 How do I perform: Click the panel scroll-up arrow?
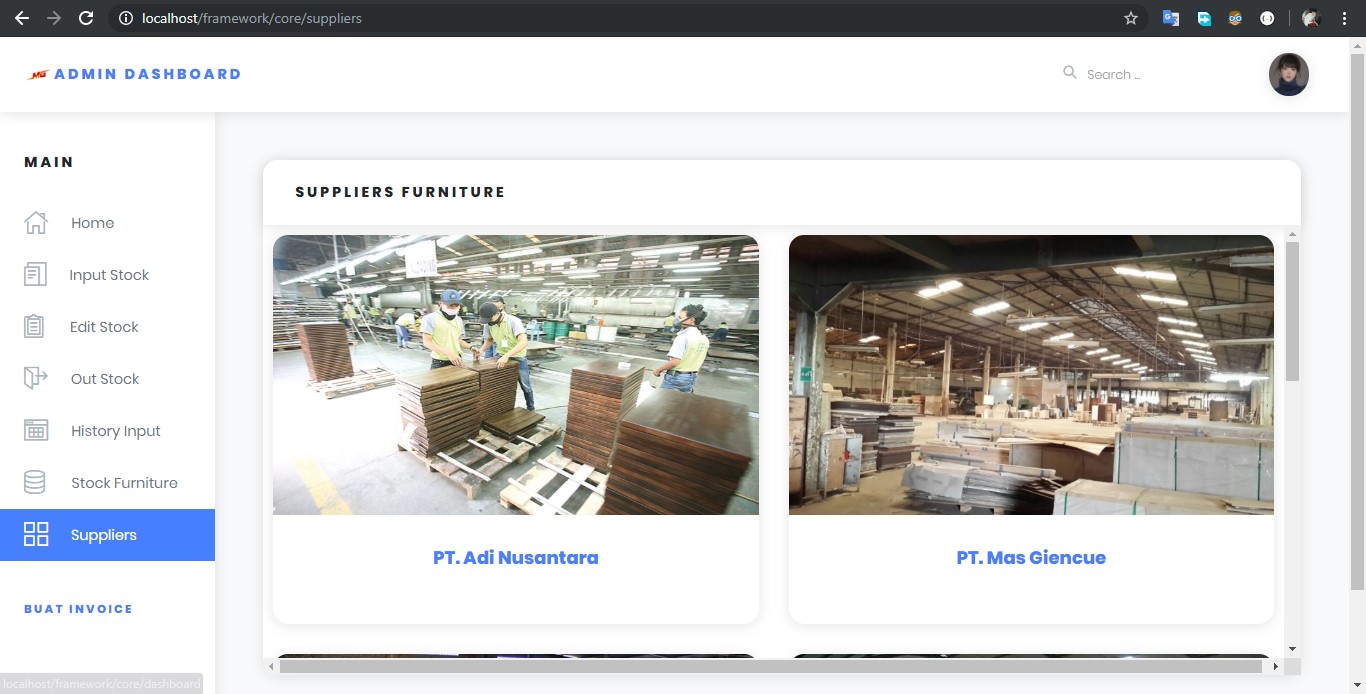(x=1292, y=234)
